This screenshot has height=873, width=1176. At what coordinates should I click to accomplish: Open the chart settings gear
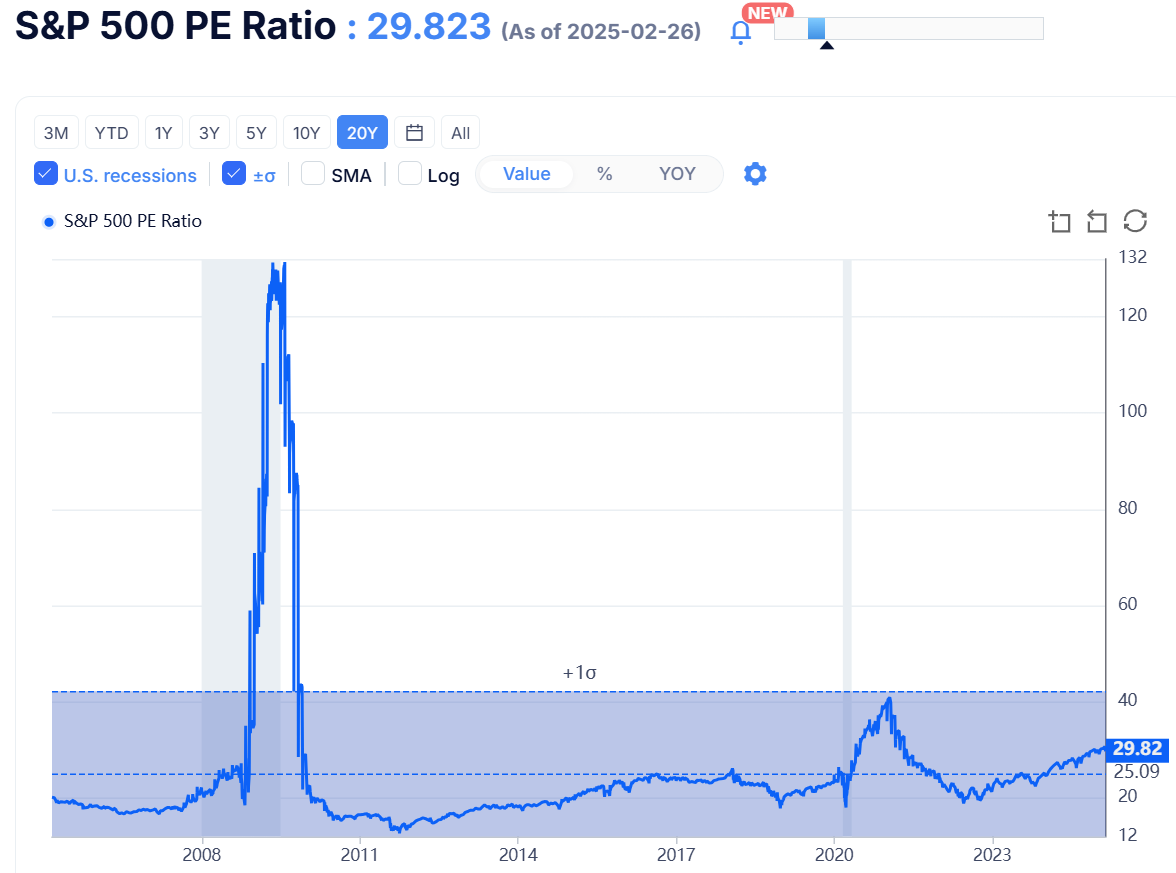coord(755,174)
